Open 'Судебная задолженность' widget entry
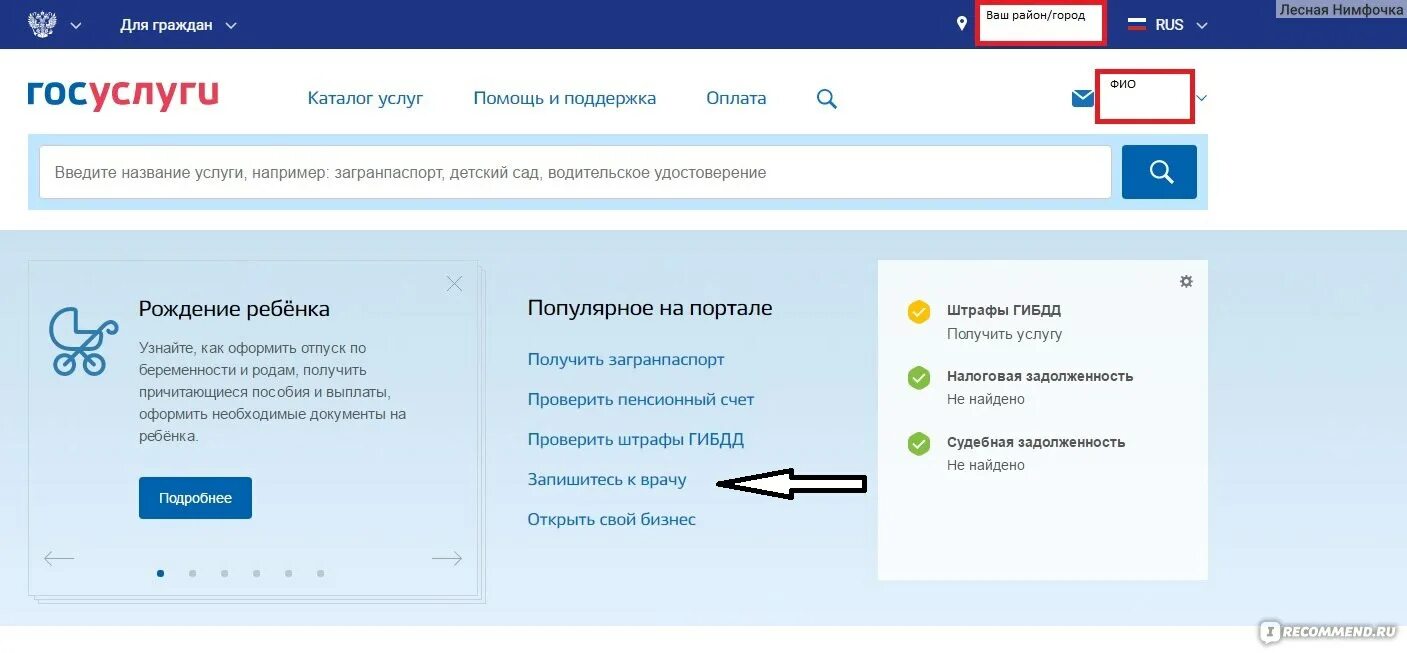The height and width of the screenshot is (653, 1407). 1036,442
